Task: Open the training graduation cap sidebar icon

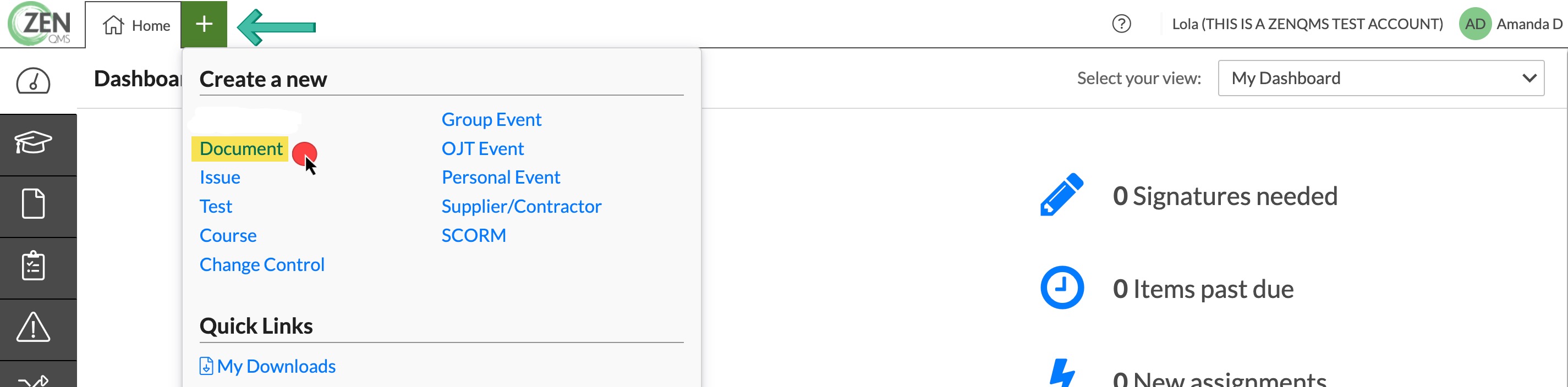Action: point(33,143)
